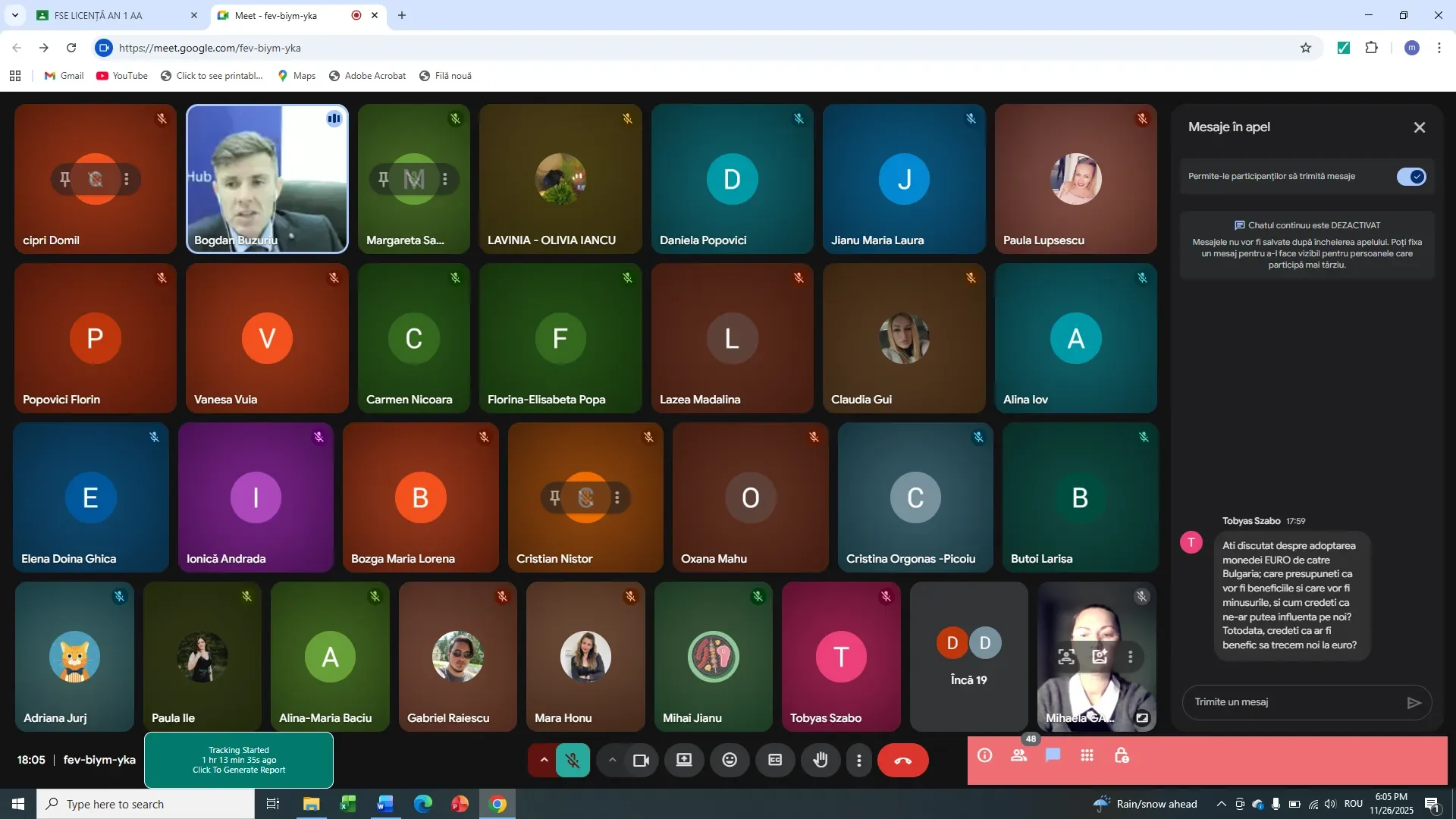Turn off the camera
This screenshot has width=1456, height=819.
point(641,761)
